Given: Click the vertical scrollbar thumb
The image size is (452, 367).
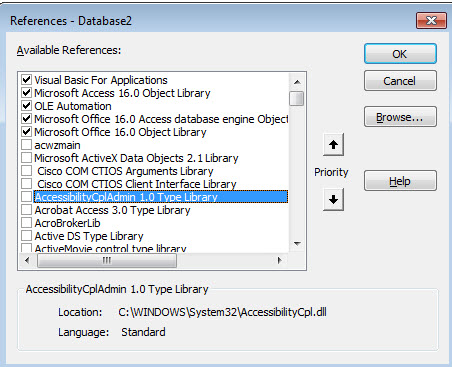Looking at the screenshot, I should 297,98.
